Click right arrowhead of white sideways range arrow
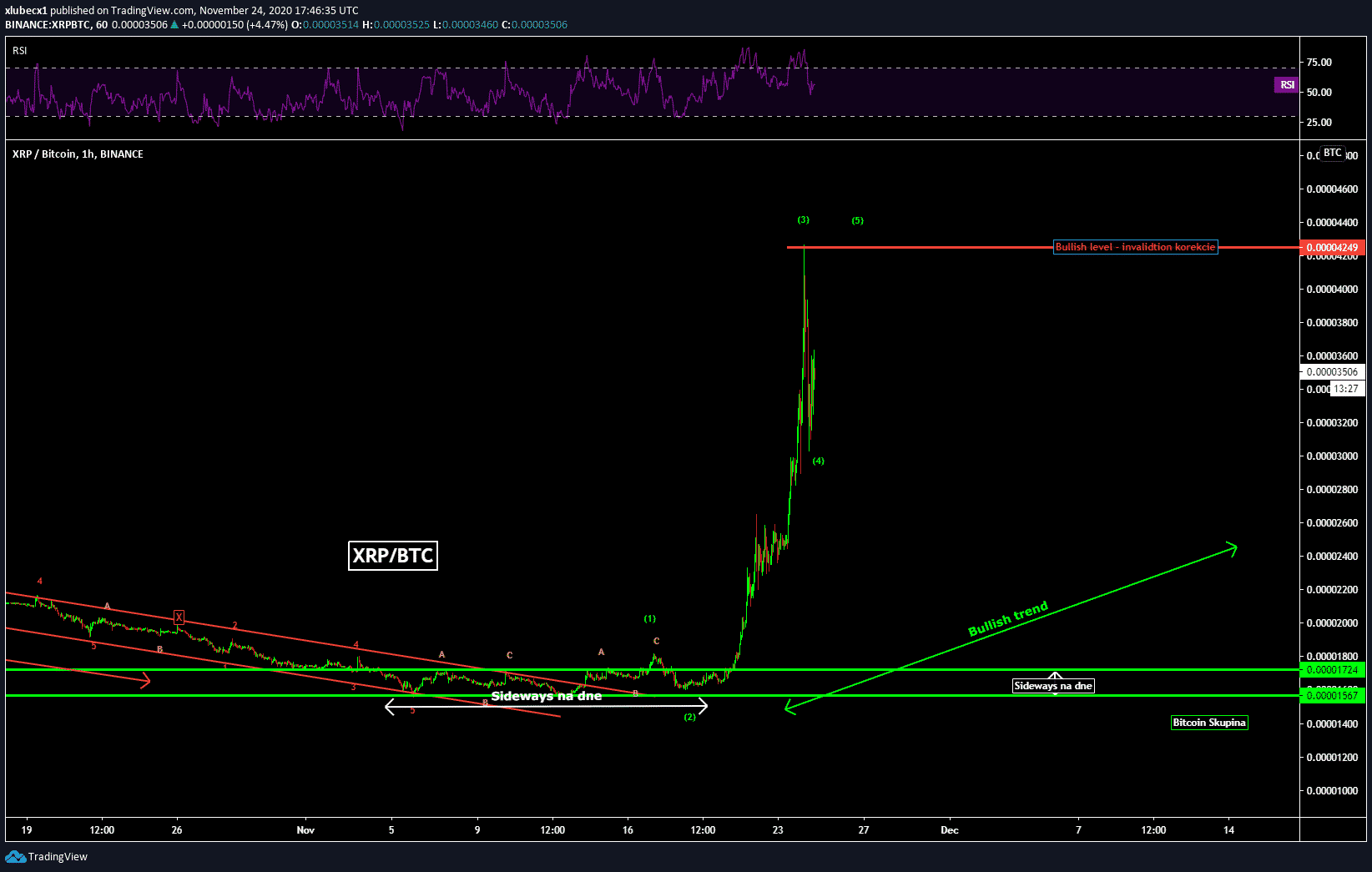 click(703, 706)
